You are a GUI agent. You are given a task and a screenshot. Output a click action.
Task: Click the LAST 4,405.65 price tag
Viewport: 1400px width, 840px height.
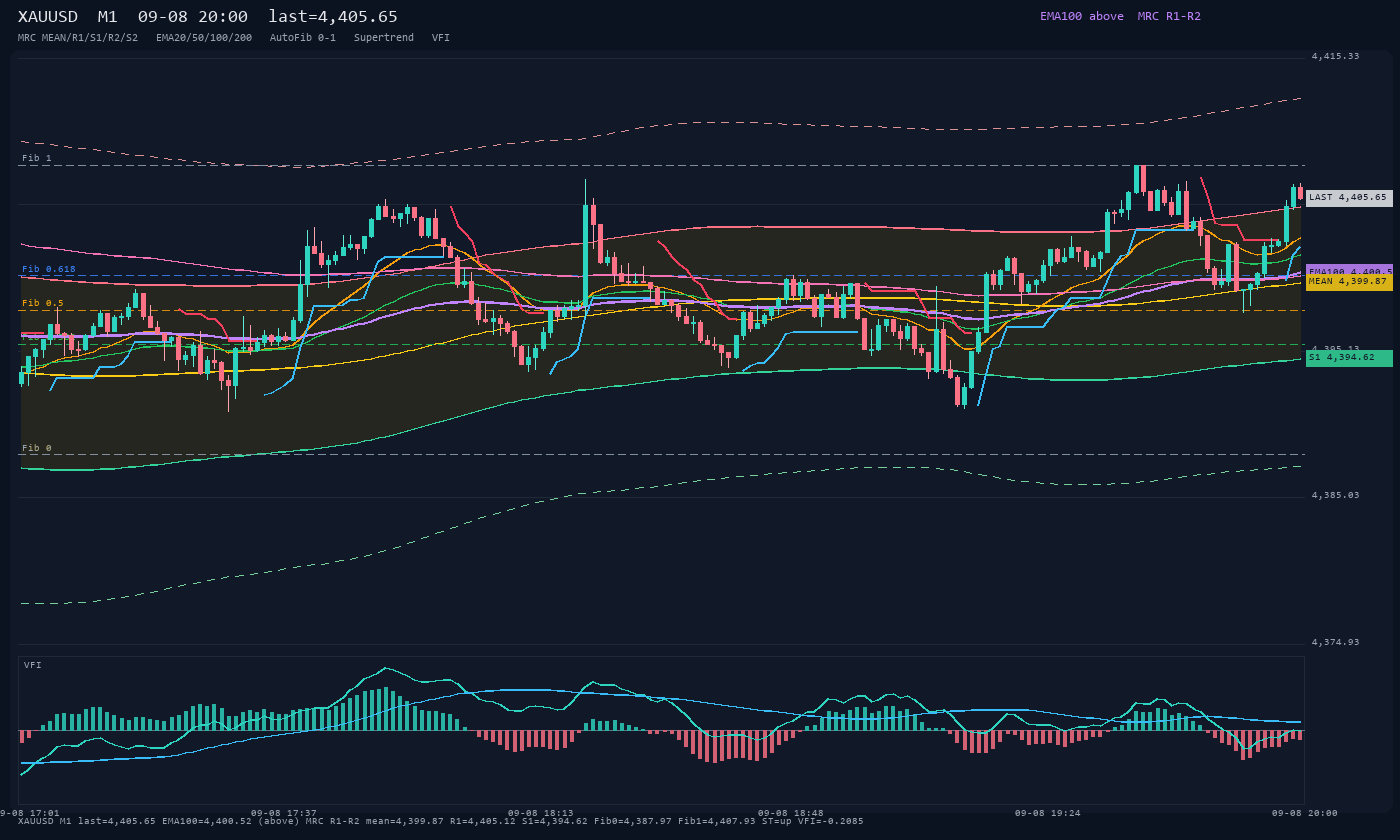tap(1349, 198)
